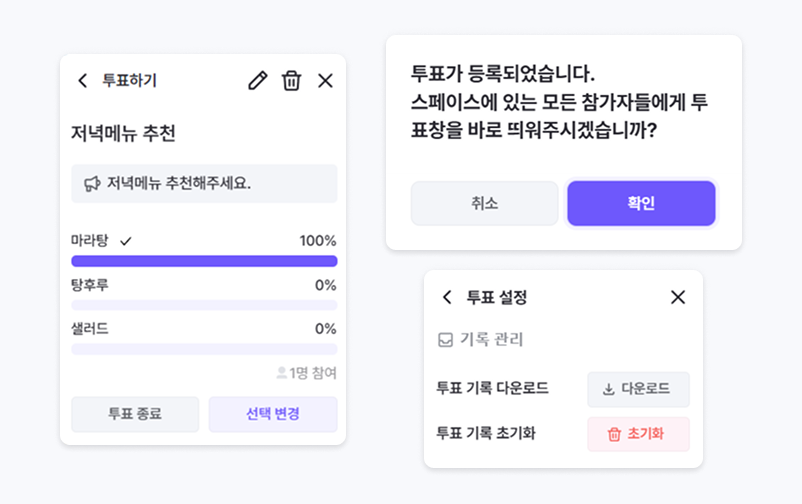802x504 pixels.
Task: Go back using arrow beside 투표 설정
Action: coord(447,297)
